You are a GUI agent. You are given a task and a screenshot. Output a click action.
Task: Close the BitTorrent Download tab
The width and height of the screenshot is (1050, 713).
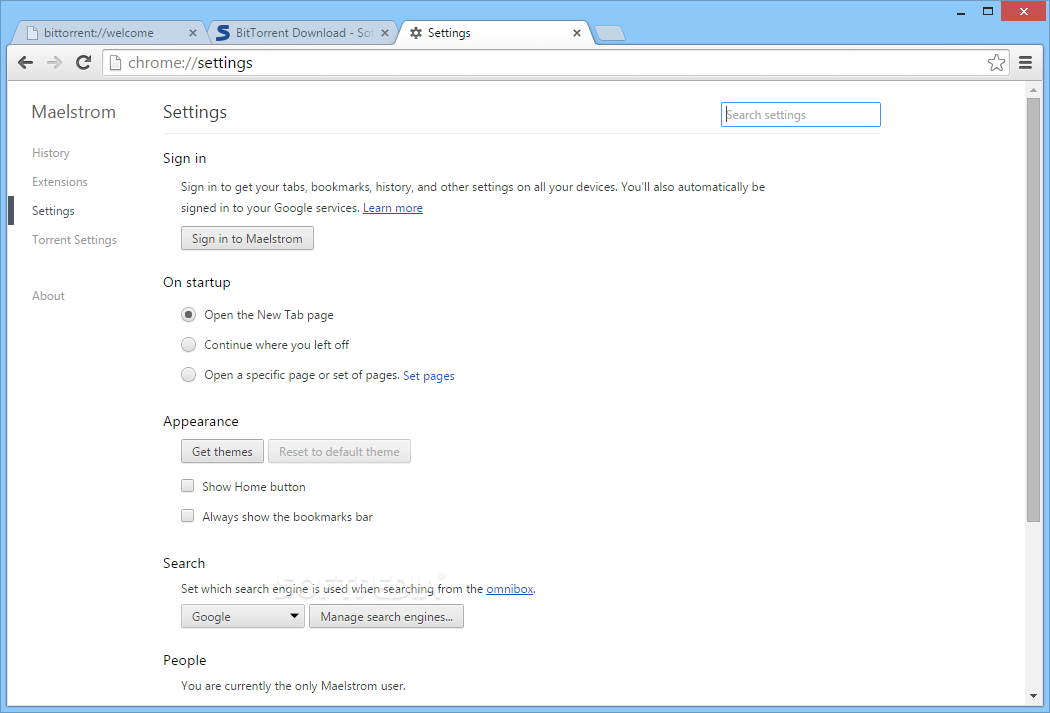385,33
